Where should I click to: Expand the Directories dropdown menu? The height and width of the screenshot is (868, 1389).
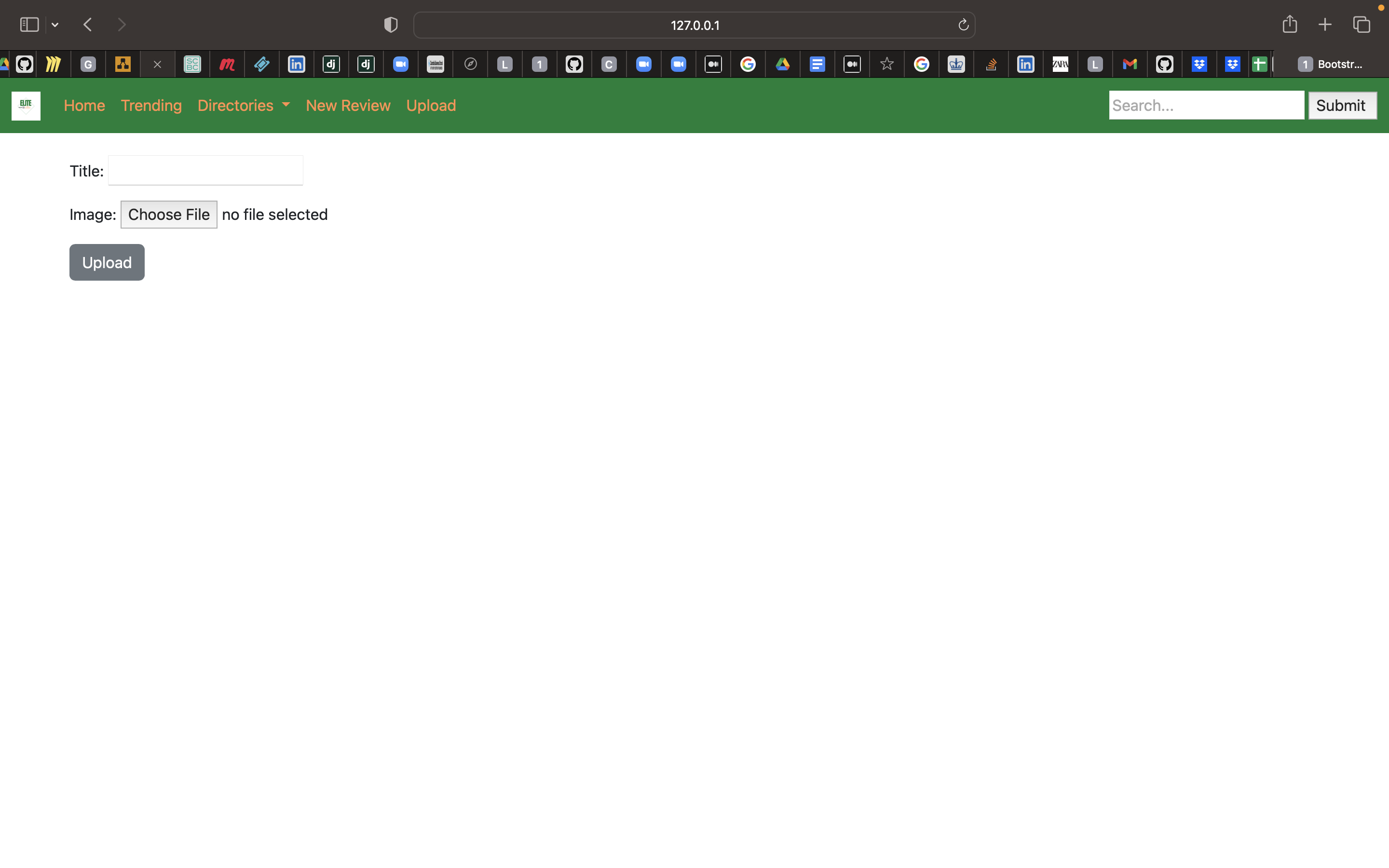point(244,106)
